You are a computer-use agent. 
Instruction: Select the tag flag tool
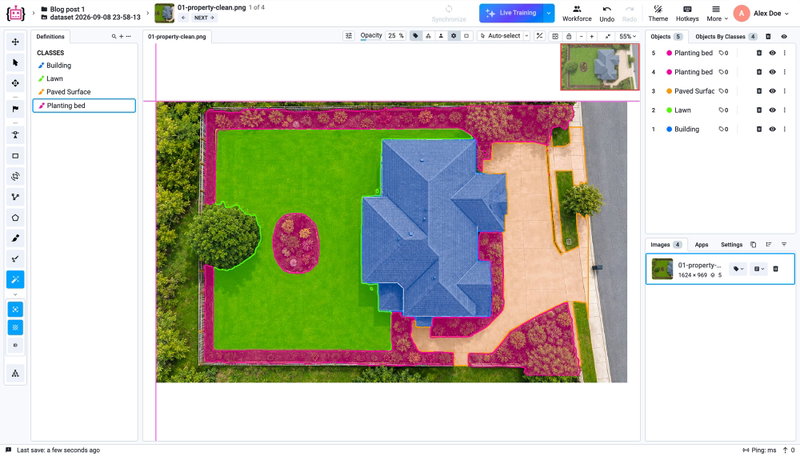point(15,109)
